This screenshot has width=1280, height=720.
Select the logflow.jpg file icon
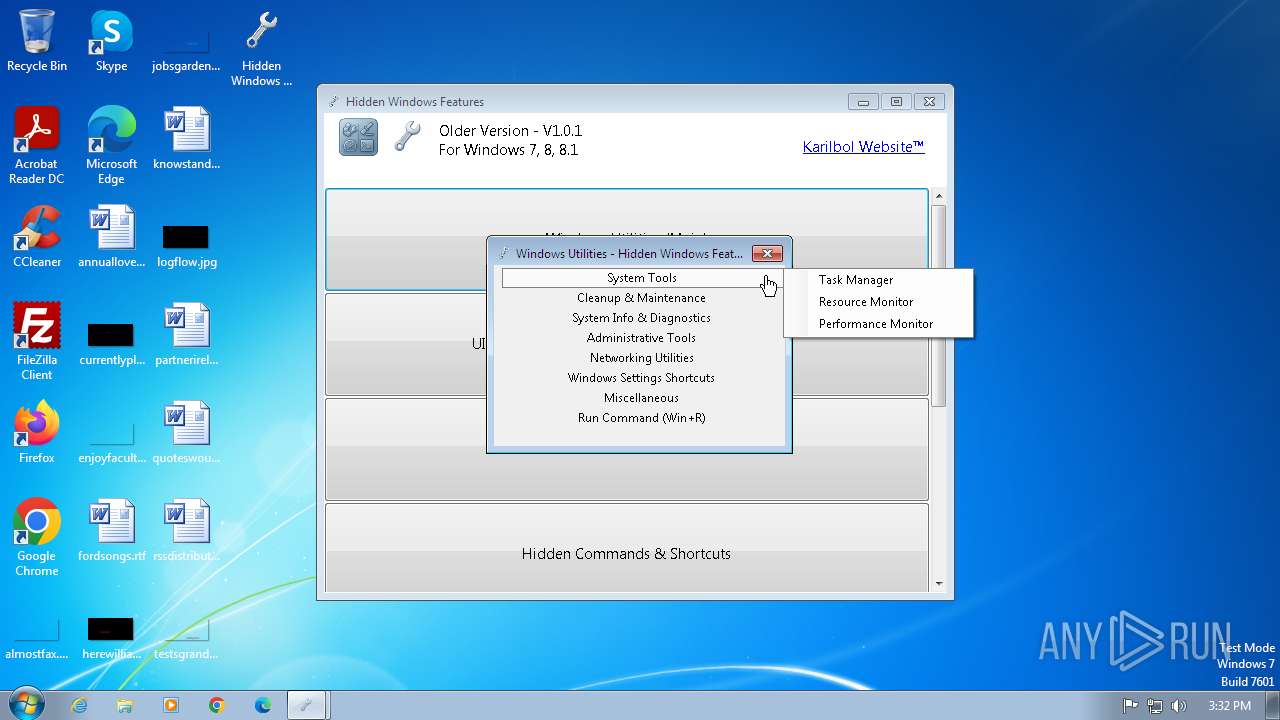click(x=186, y=245)
